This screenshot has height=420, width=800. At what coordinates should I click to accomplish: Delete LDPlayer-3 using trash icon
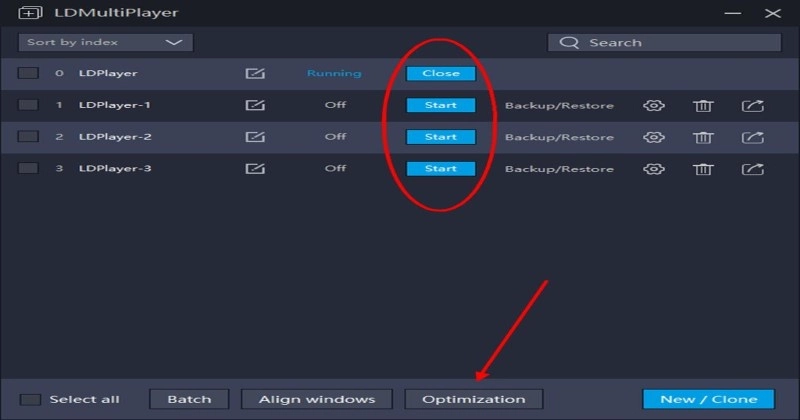click(x=704, y=169)
